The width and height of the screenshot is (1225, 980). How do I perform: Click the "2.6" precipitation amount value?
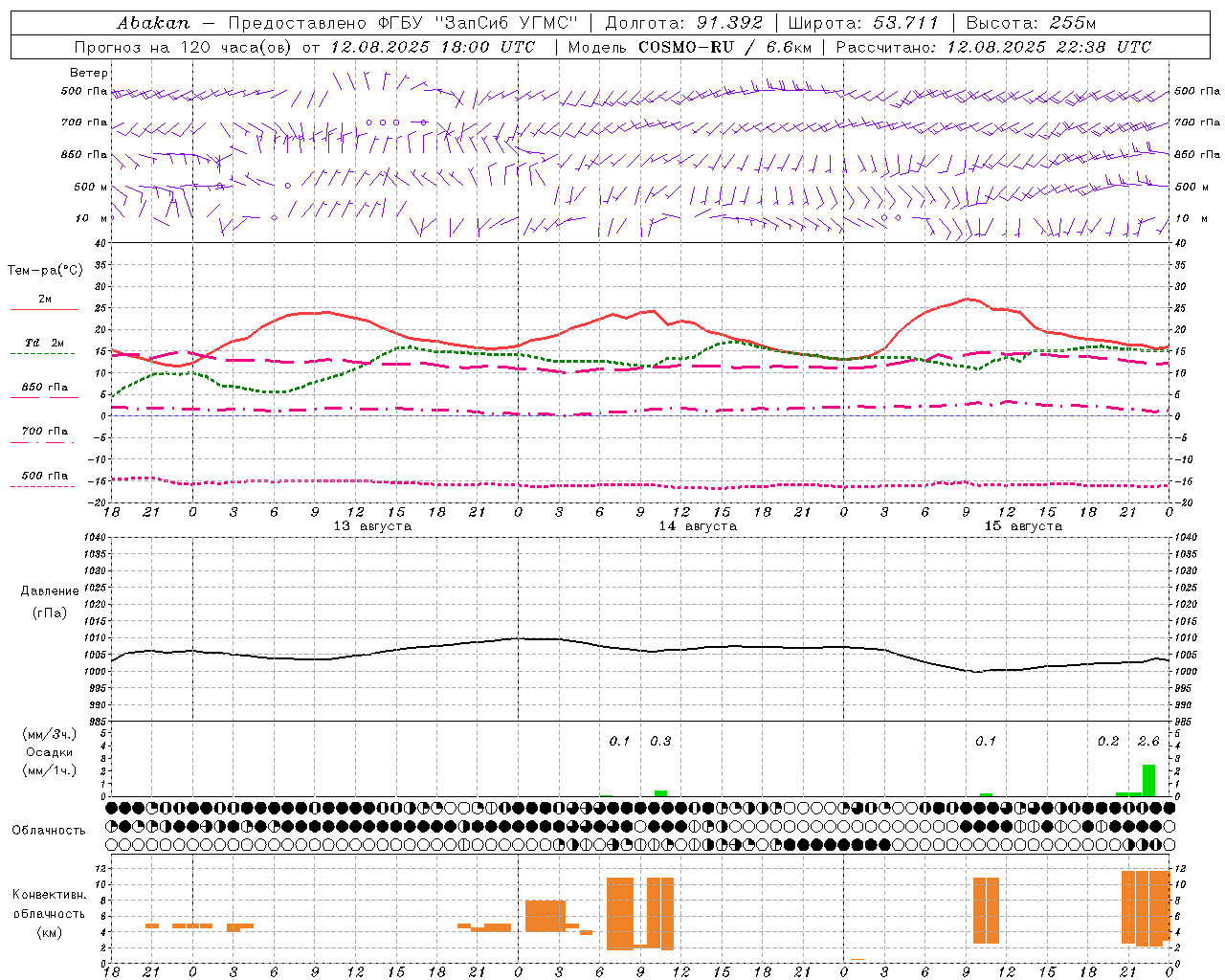click(x=1148, y=741)
